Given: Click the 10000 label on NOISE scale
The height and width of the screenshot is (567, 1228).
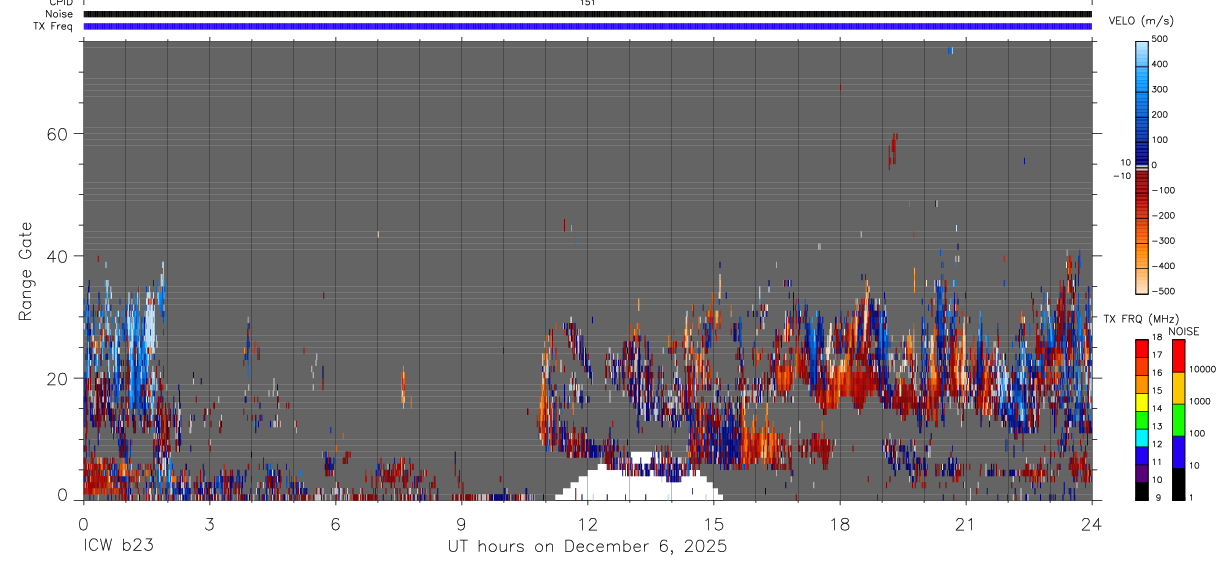Looking at the screenshot, I should pos(1201,369).
